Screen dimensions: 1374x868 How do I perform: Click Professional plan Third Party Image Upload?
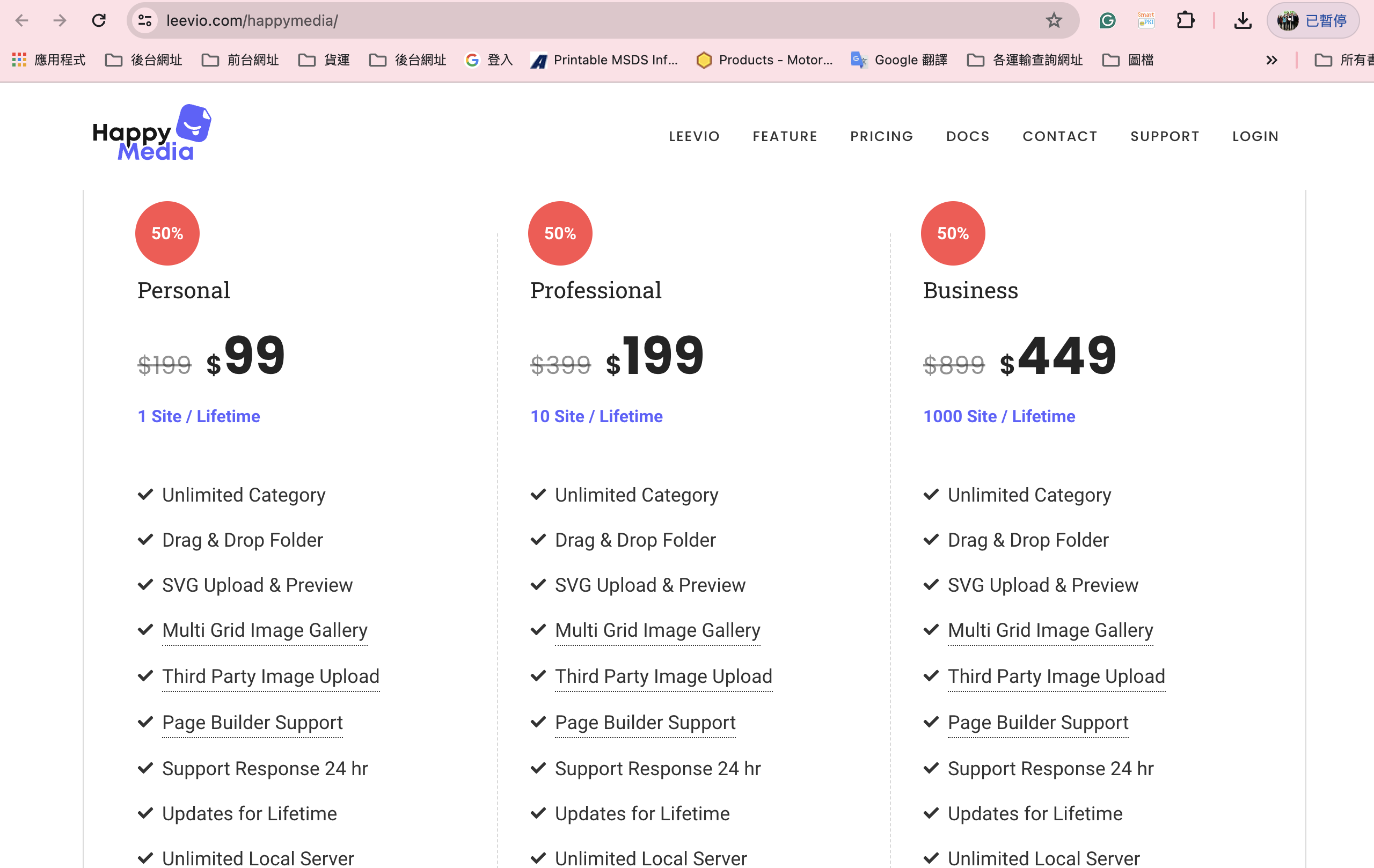point(663,676)
